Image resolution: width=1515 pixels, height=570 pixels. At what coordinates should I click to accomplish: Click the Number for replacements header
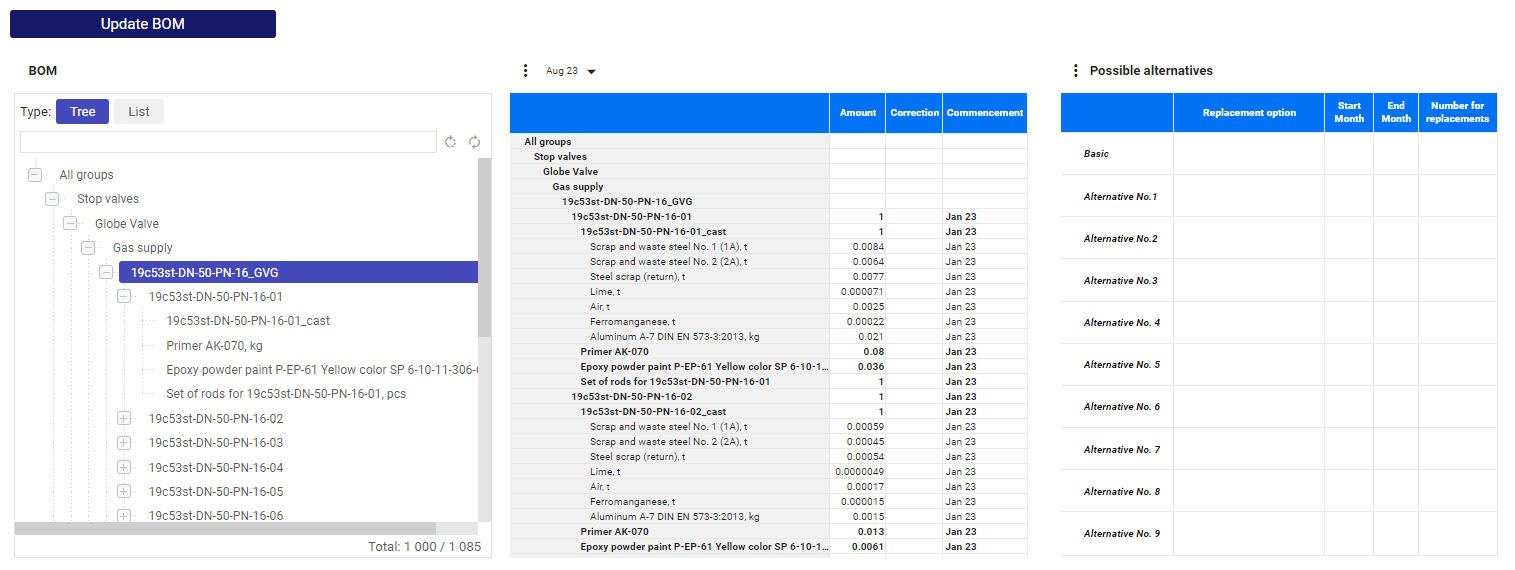click(x=1458, y=113)
